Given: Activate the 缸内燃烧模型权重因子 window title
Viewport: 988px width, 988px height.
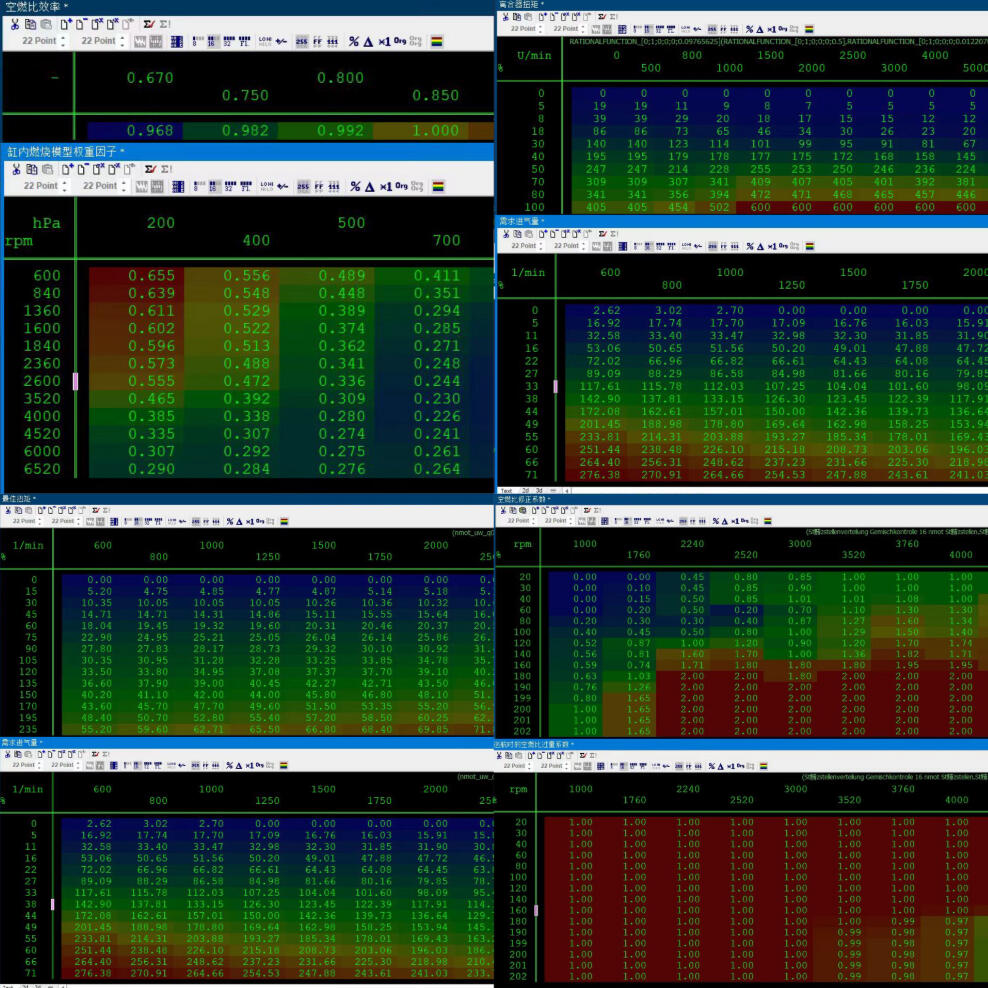Looking at the screenshot, I should click(x=62, y=151).
